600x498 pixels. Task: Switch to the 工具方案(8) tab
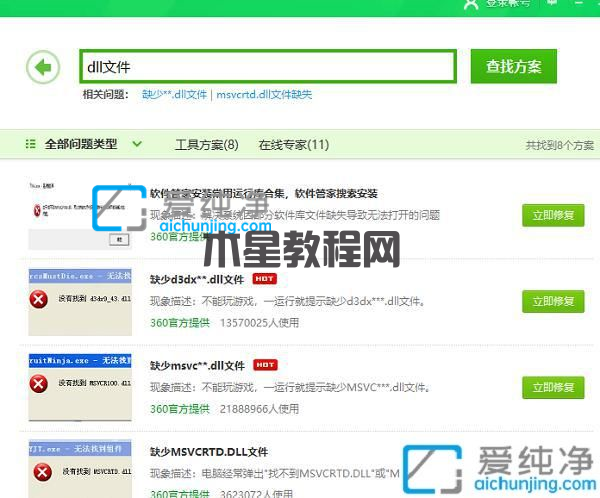207,145
